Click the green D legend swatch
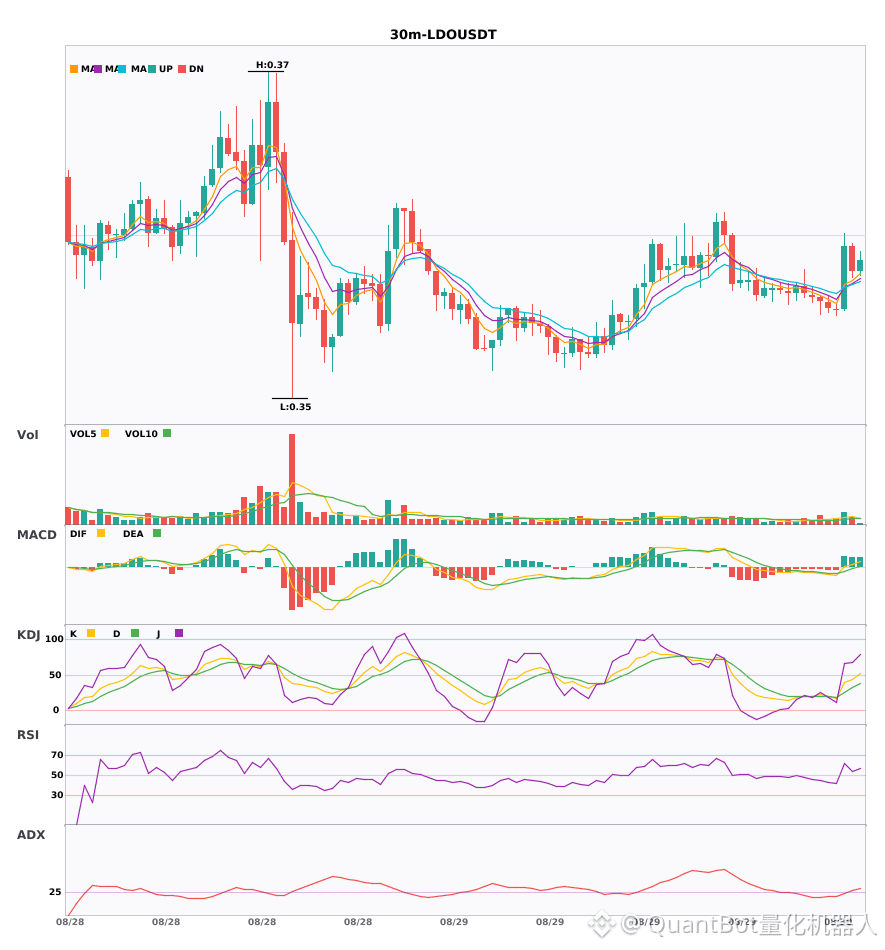This screenshot has width=885, height=950. pos(135,633)
